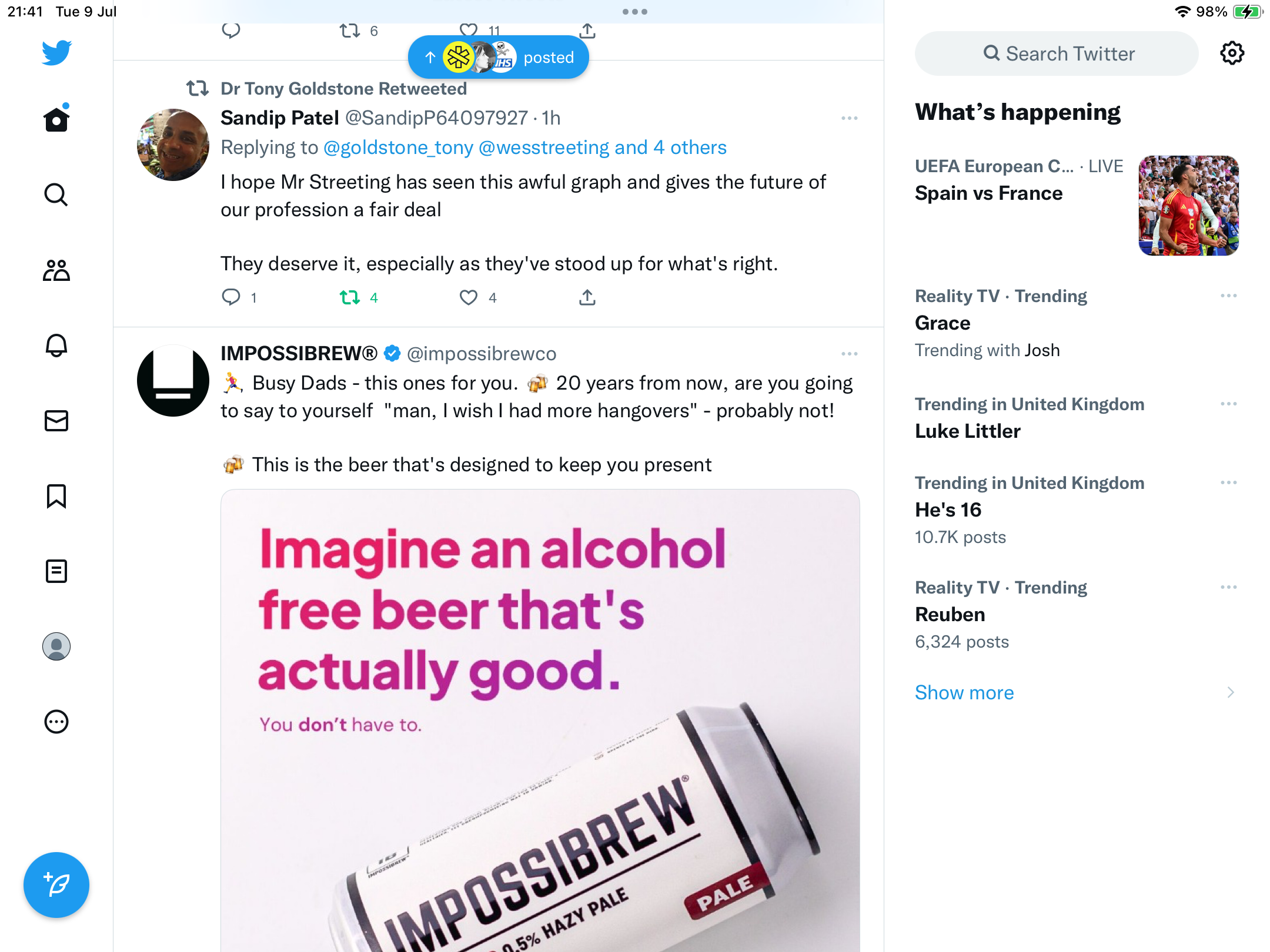
Task: Open the More circle menu in sidebar
Action: pyautogui.click(x=56, y=722)
